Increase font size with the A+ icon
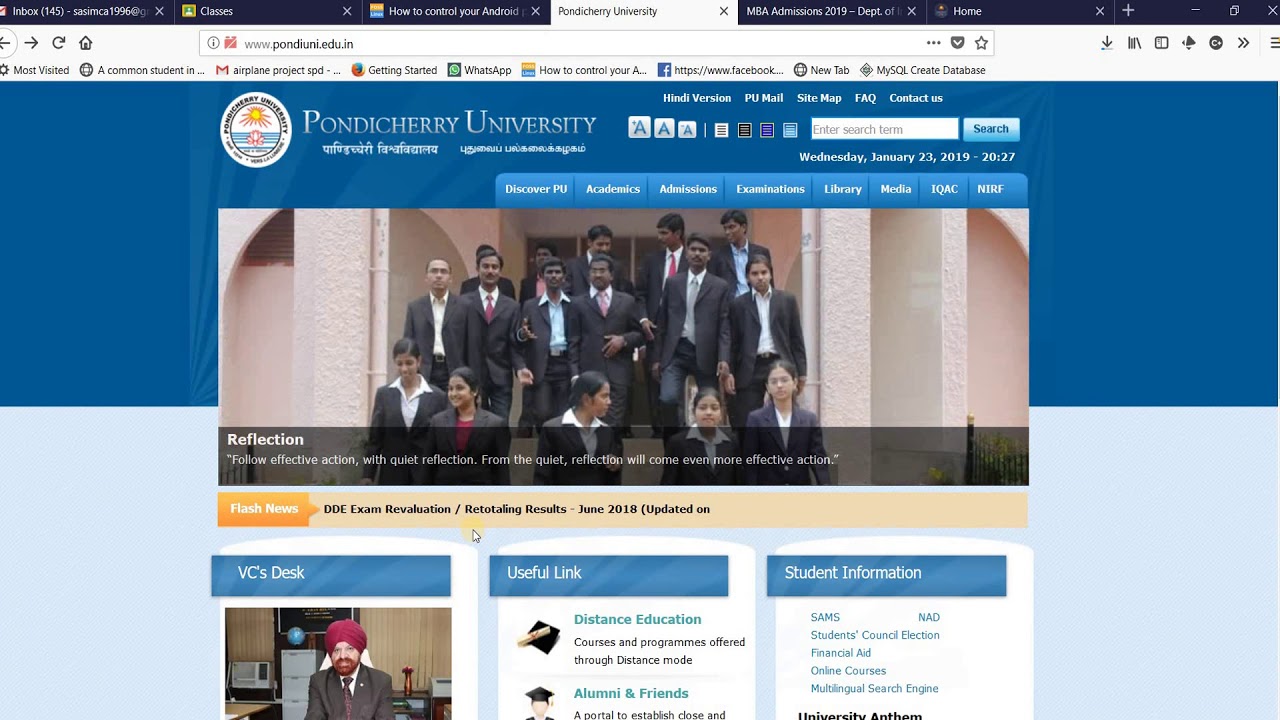Screen dimensions: 1280x720 tap(639, 128)
